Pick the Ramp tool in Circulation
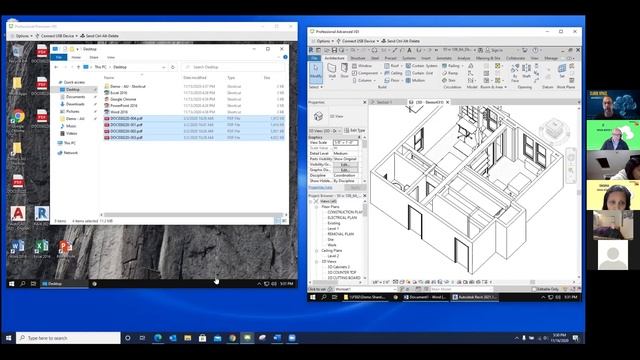This screenshot has height=360, width=640. [x=450, y=73]
